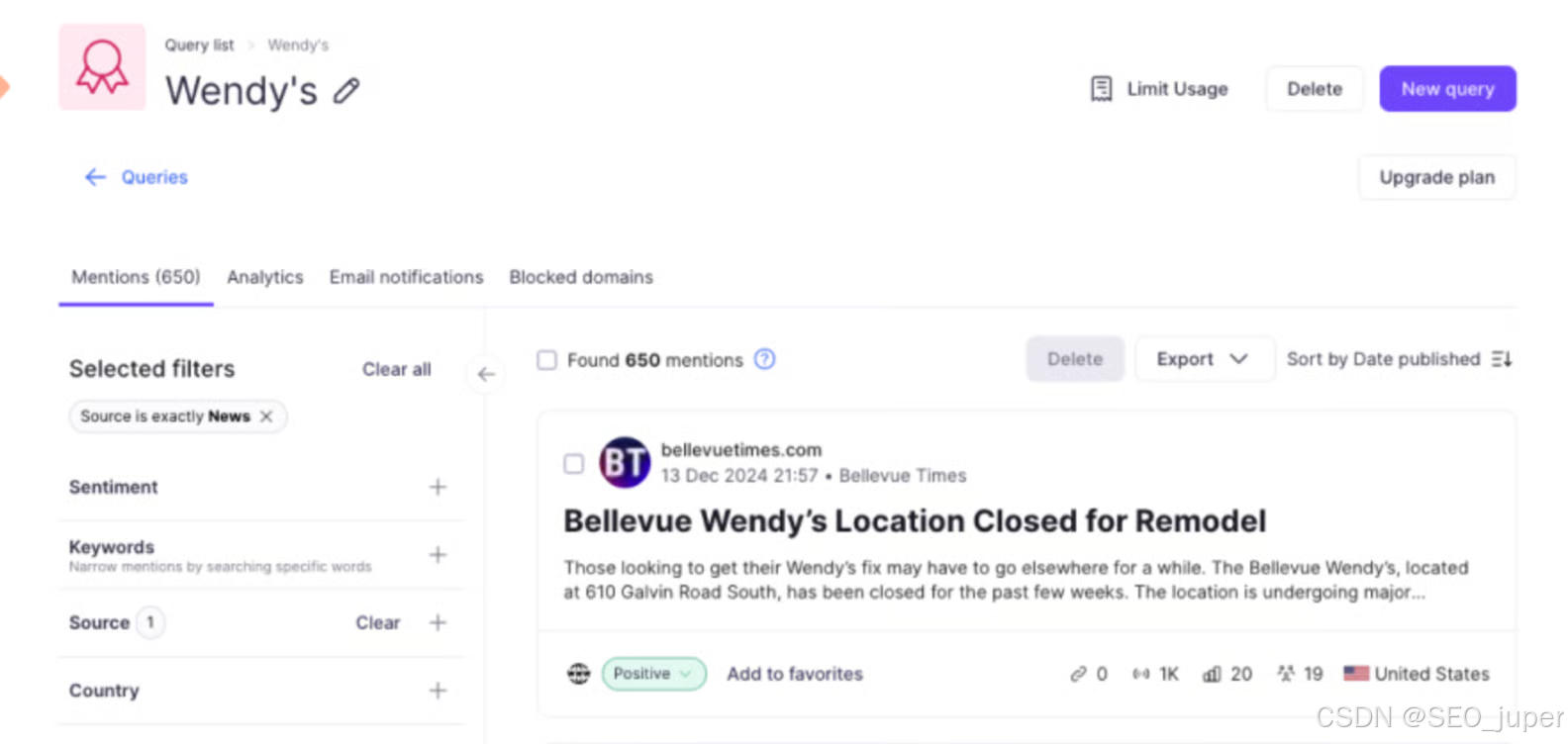Click the Upgrade plan button

(1437, 177)
